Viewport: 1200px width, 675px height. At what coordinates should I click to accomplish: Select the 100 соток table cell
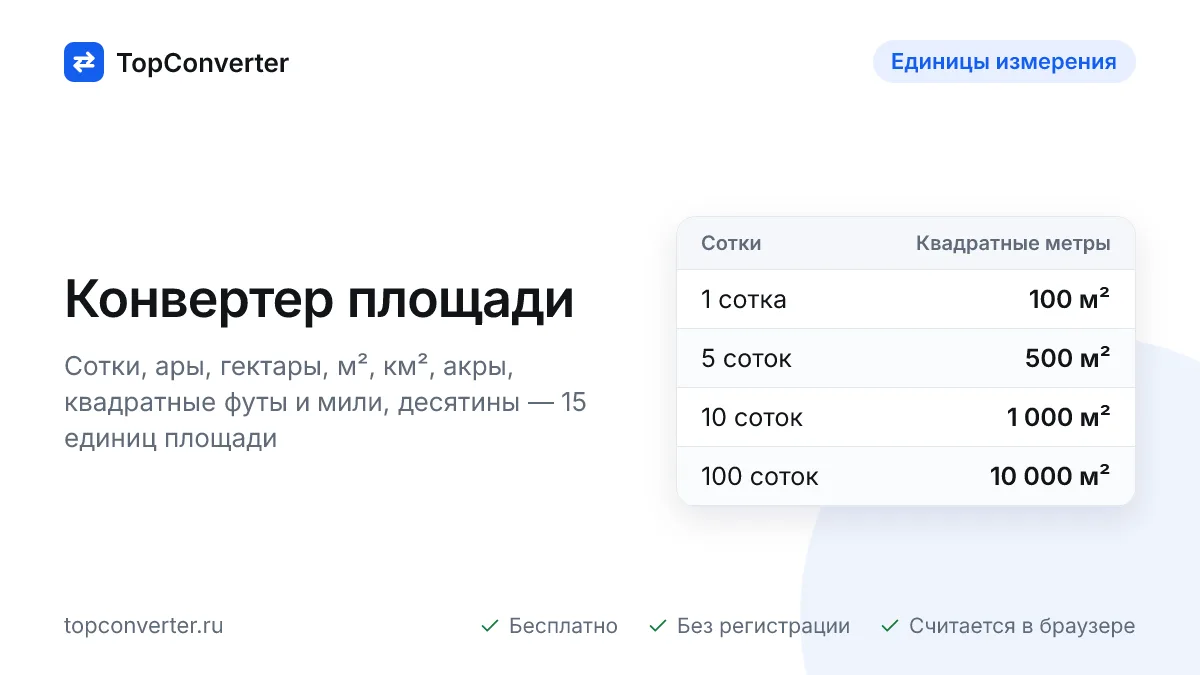point(760,476)
